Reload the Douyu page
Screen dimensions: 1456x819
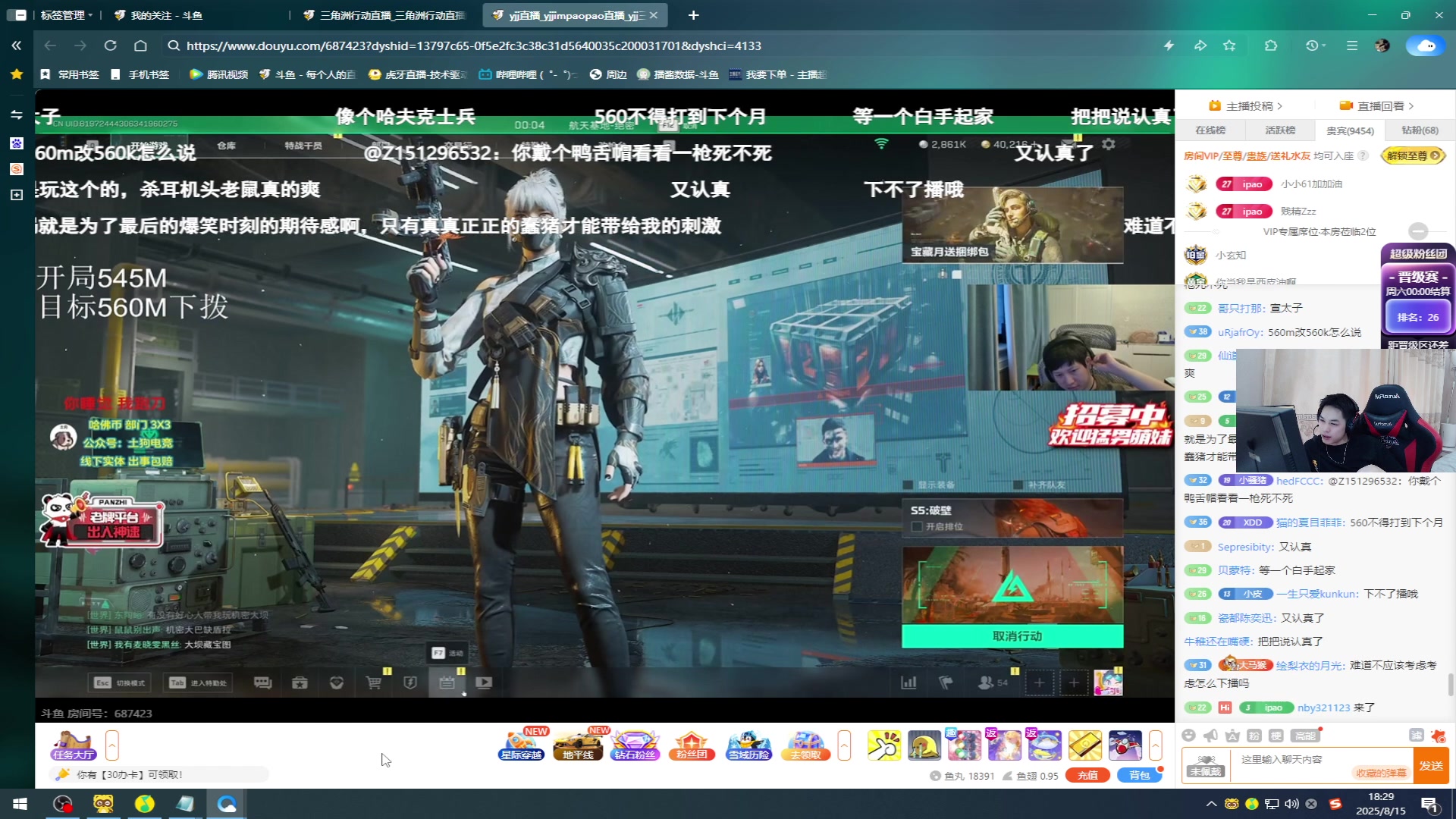tap(111, 45)
